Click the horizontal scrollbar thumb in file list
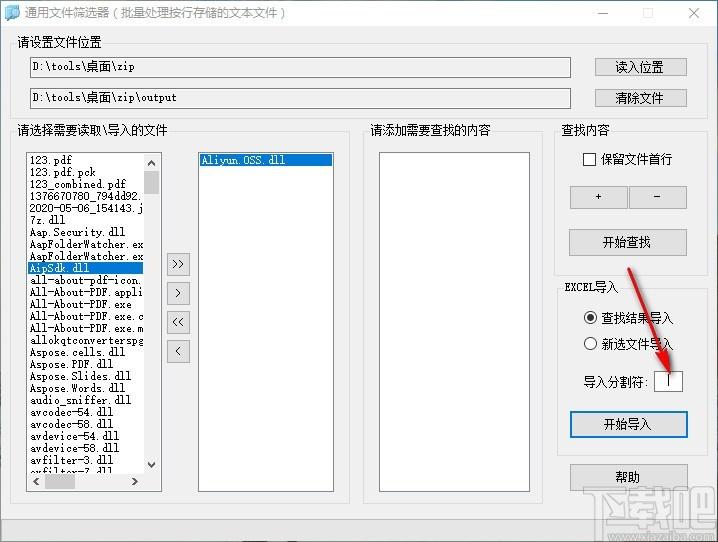 [60, 482]
